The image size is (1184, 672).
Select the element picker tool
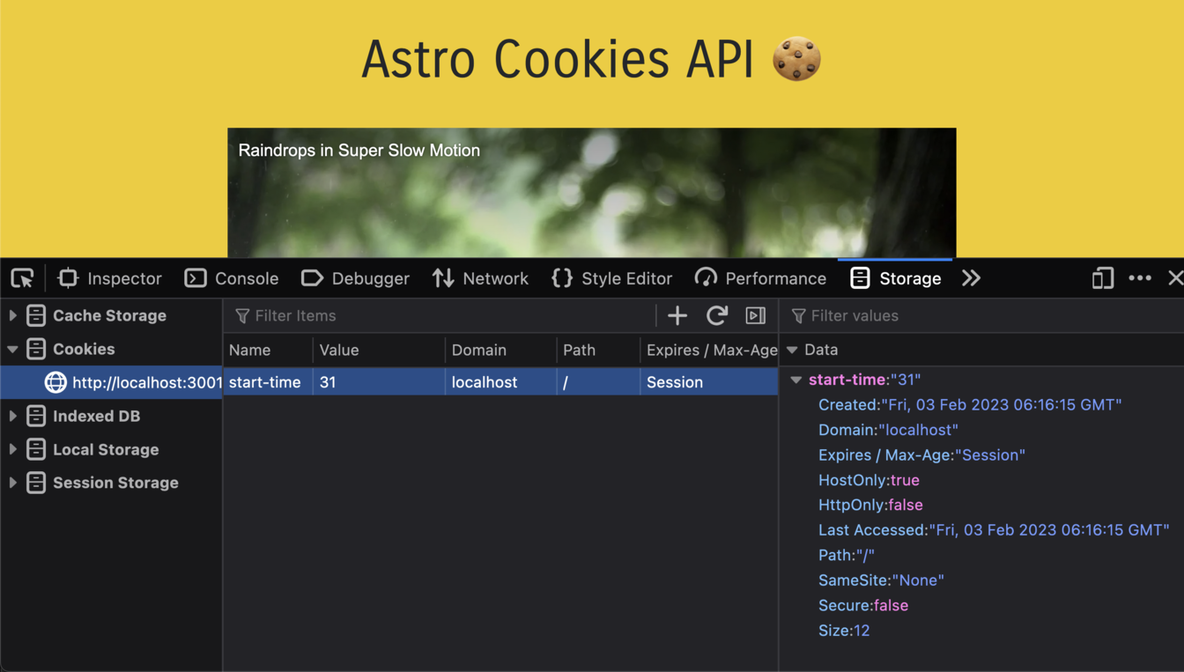tap(21, 278)
